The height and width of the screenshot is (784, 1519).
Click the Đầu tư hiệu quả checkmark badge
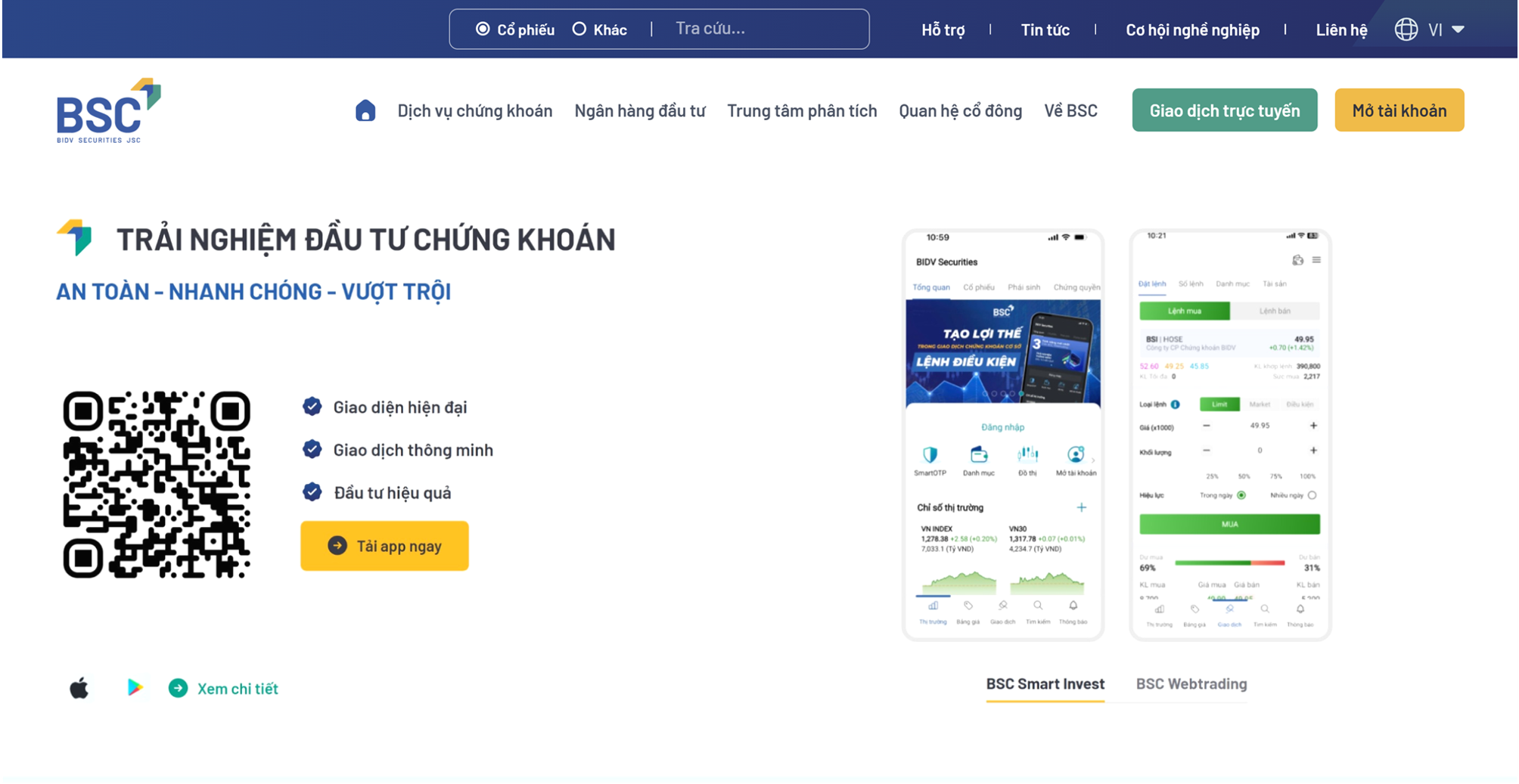coord(312,492)
